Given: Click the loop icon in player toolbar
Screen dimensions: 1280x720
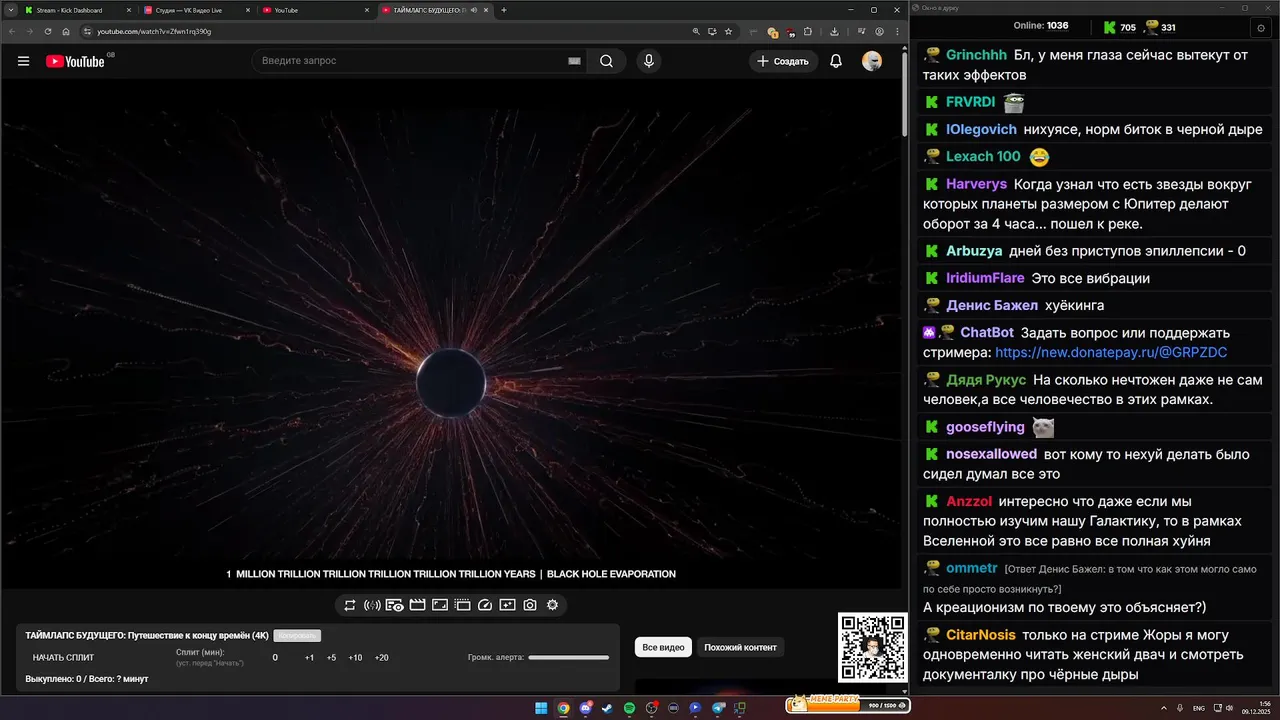Looking at the screenshot, I should tap(350, 605).
